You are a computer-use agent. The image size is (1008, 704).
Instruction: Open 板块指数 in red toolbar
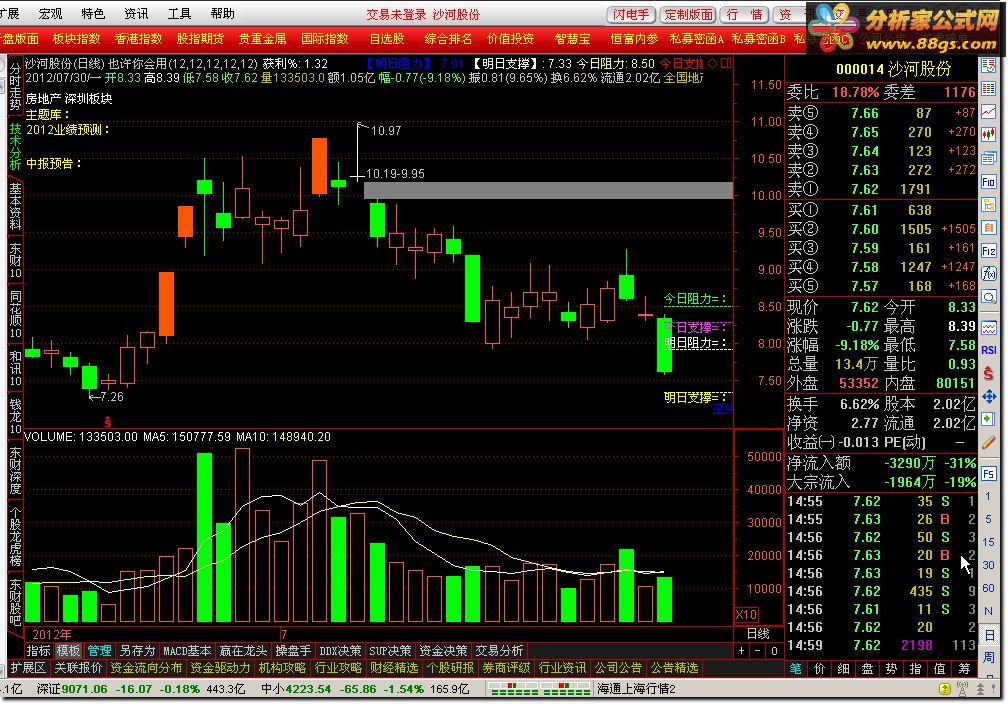tap(76, 39)
